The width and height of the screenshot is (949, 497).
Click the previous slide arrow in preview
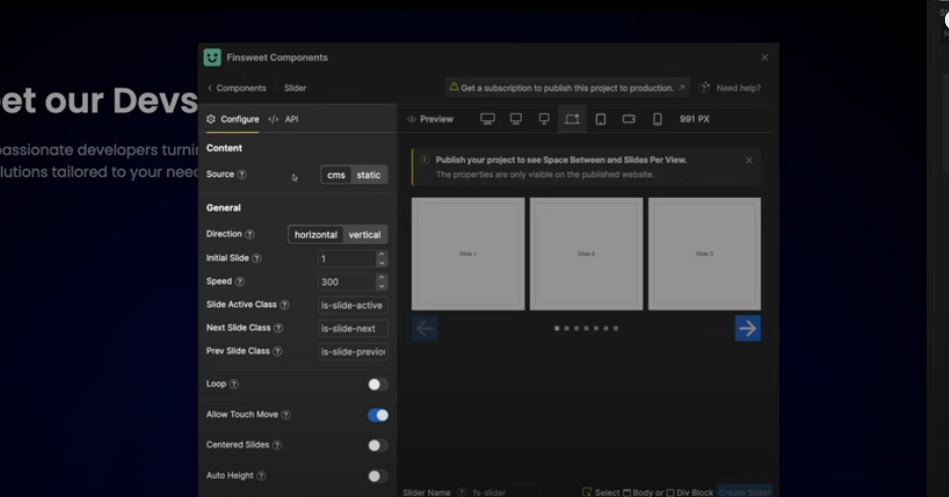(425, 328)
